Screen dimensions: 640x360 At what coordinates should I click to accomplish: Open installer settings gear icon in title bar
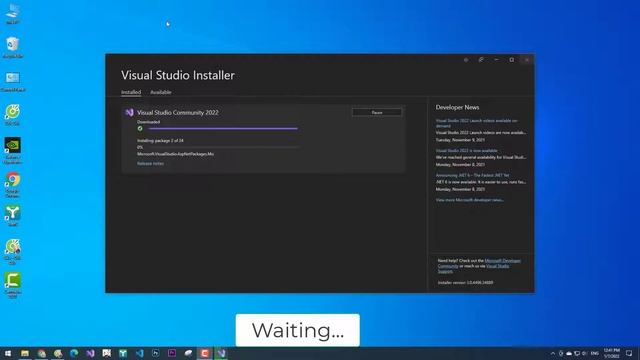pyautogui.click(x=466, y=60)
